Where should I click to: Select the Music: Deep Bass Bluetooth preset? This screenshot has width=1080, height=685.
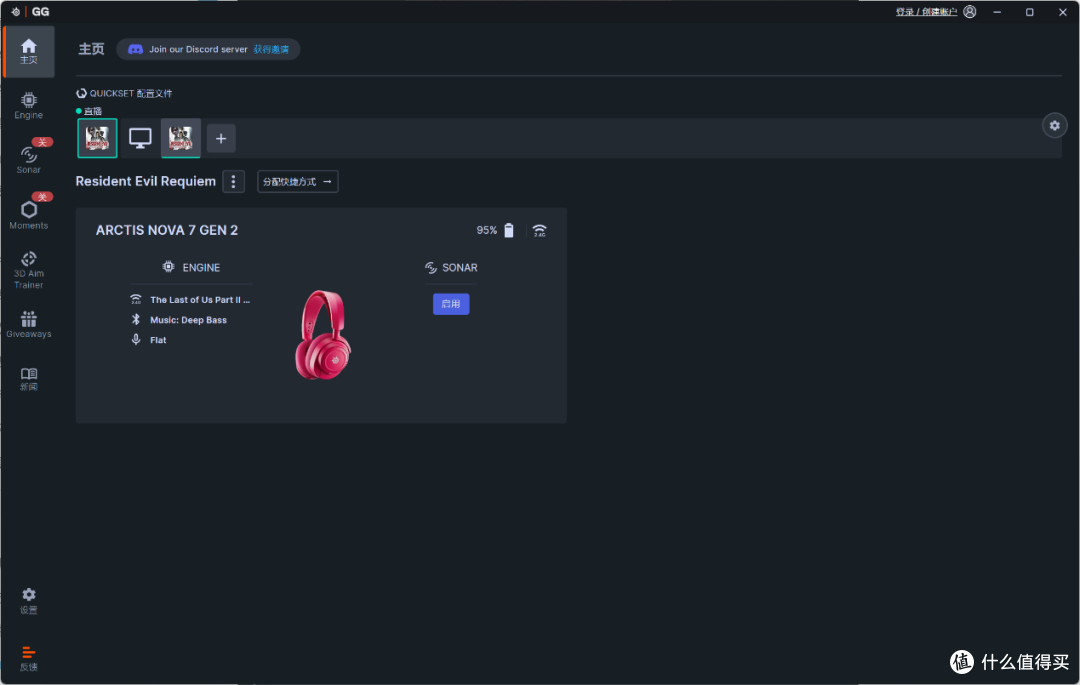point(188,319)
